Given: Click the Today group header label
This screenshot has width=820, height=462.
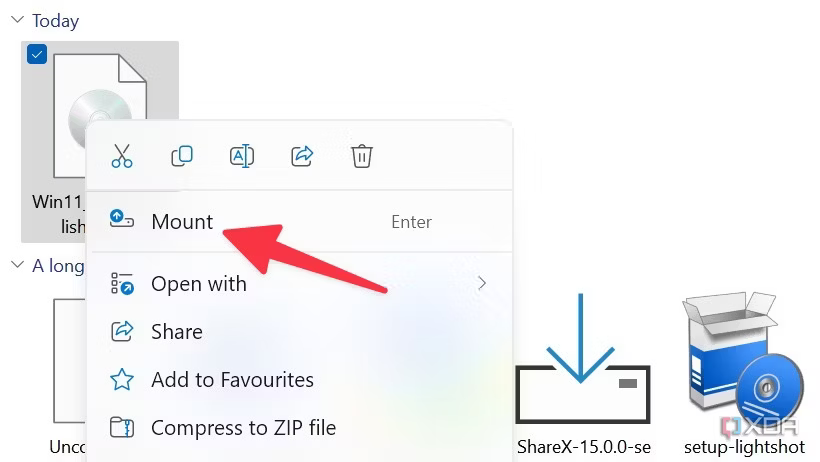Looking at the screenshot, I should pos(55,20).
